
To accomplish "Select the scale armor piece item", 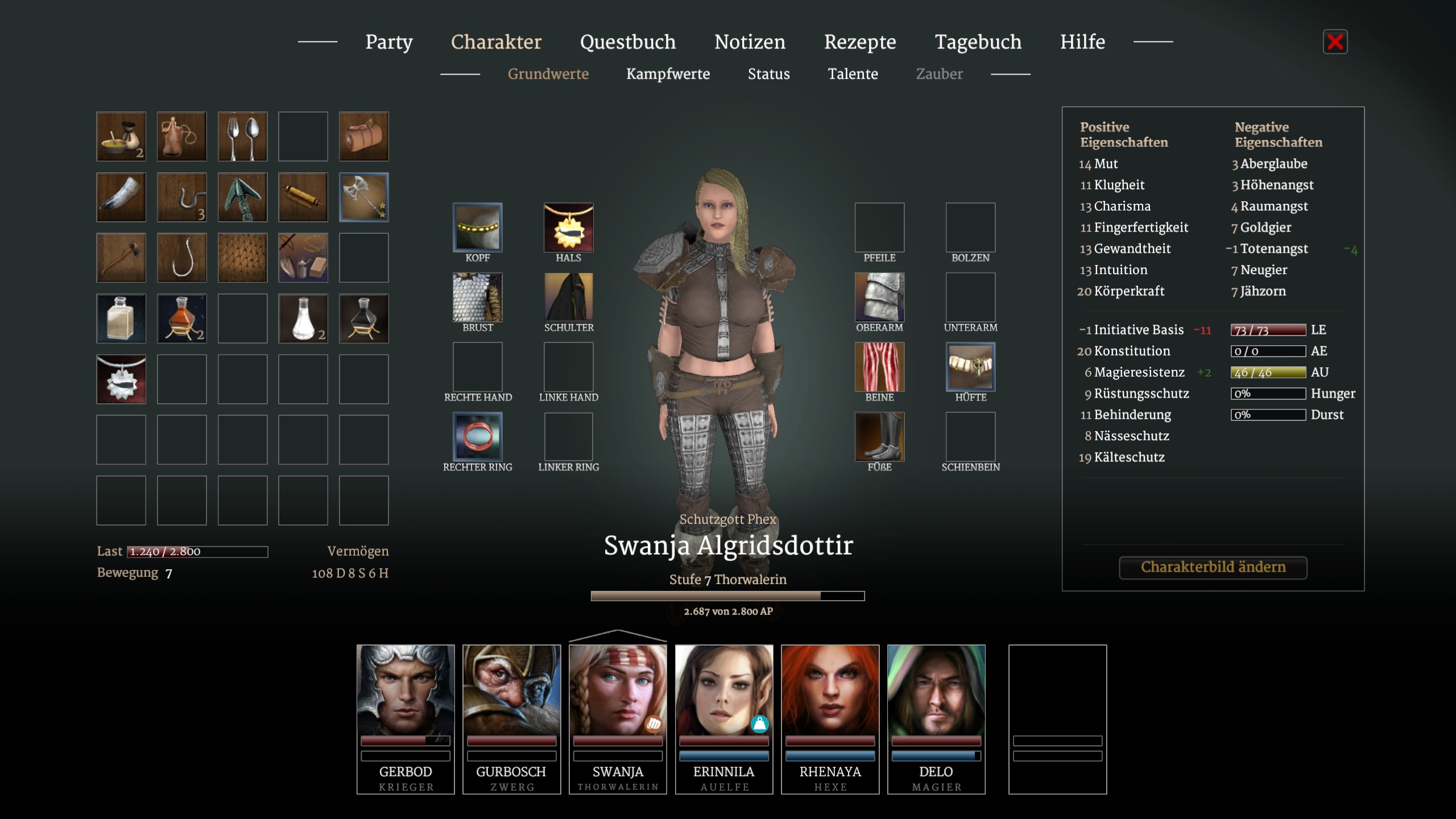I will point(242,258).
